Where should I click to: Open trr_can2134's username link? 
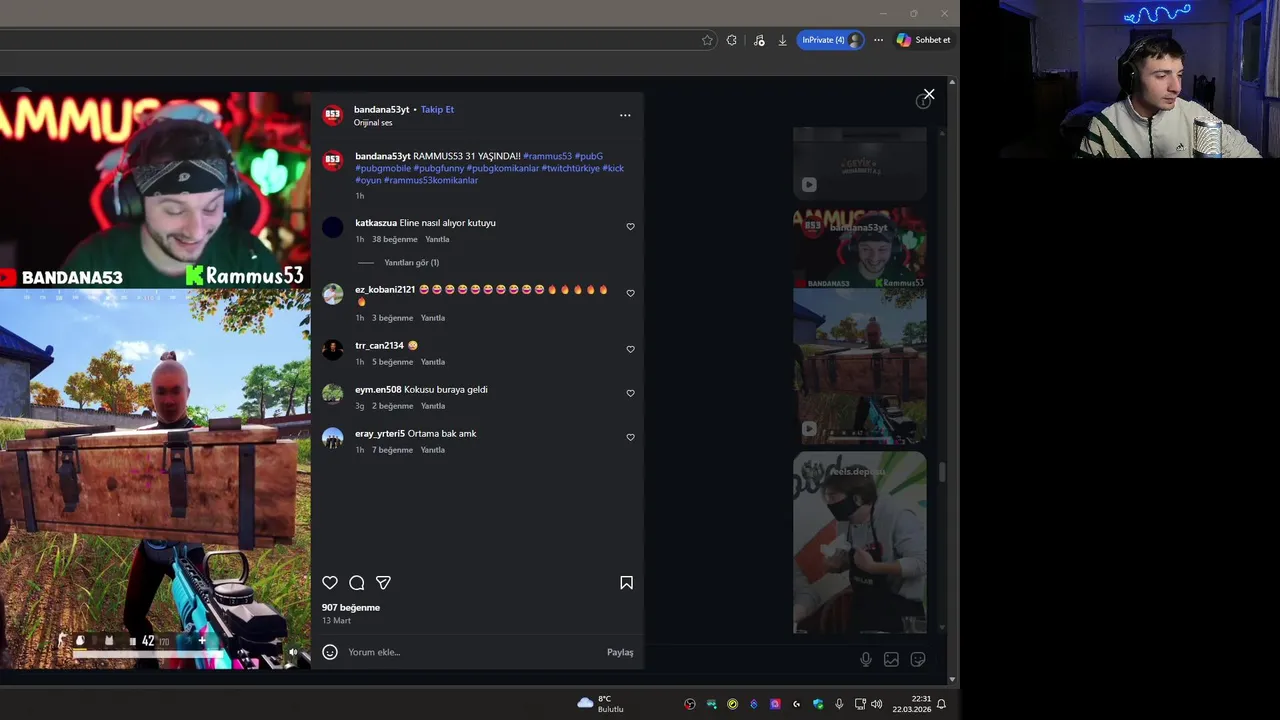pos(379,345)
